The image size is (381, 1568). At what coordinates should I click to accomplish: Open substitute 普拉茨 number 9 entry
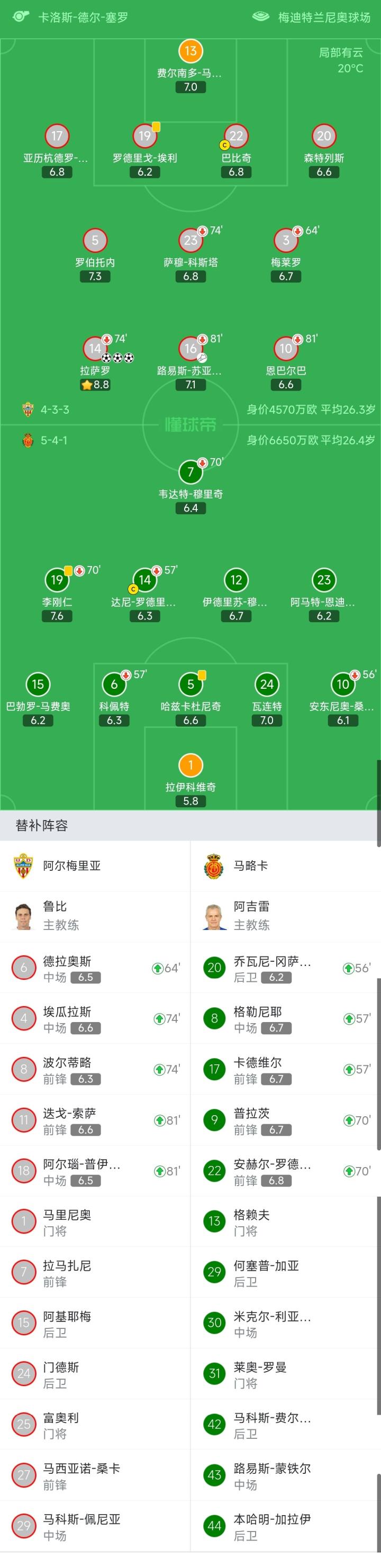click(285, 1120)
